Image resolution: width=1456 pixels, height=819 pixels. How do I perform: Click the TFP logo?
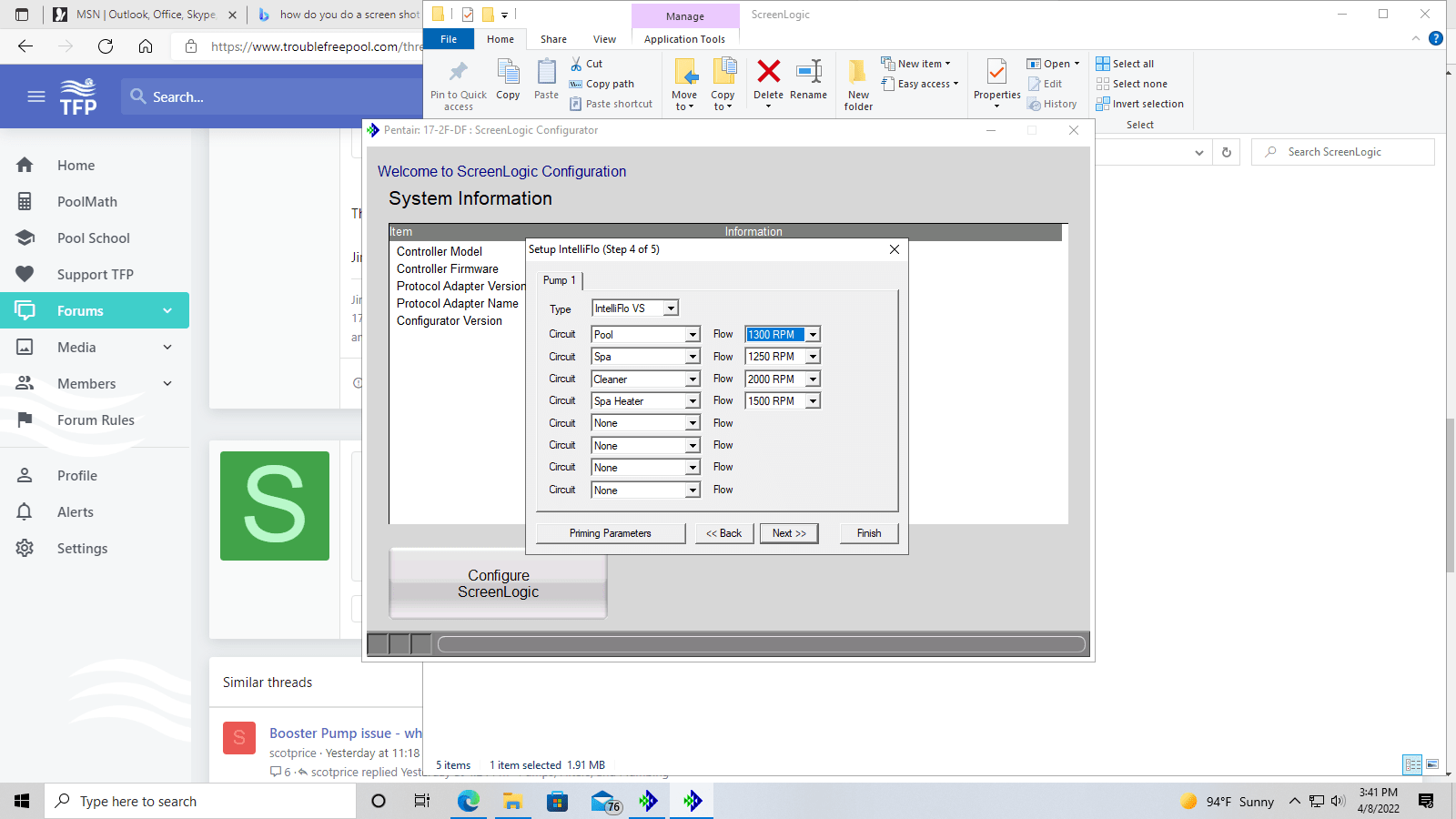click(78, 96)
